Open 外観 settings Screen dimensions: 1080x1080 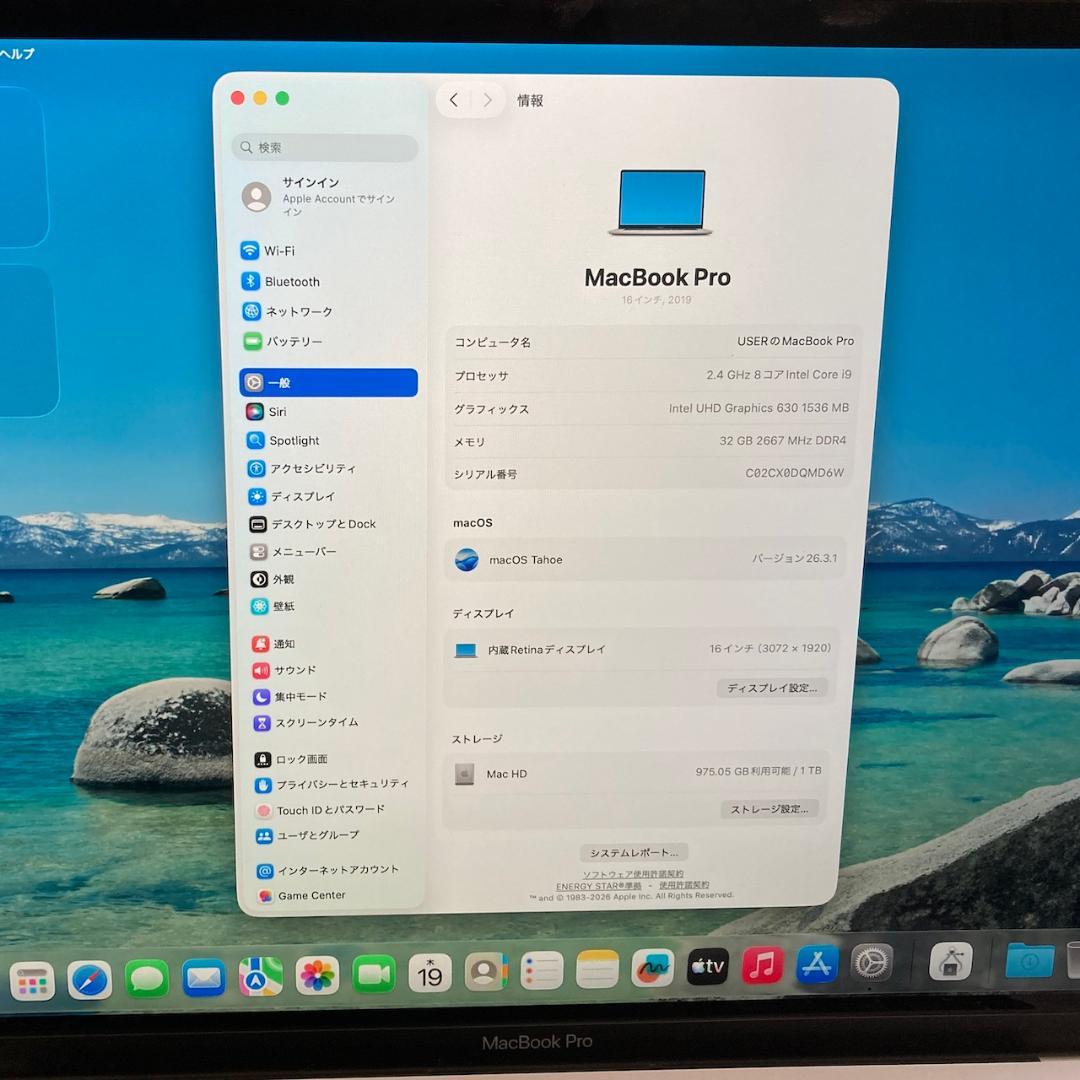click(272, 579)
